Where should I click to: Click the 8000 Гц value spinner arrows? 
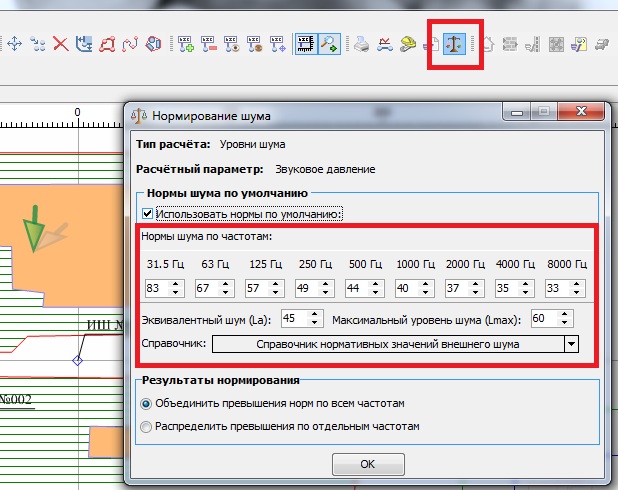(579, 288)
